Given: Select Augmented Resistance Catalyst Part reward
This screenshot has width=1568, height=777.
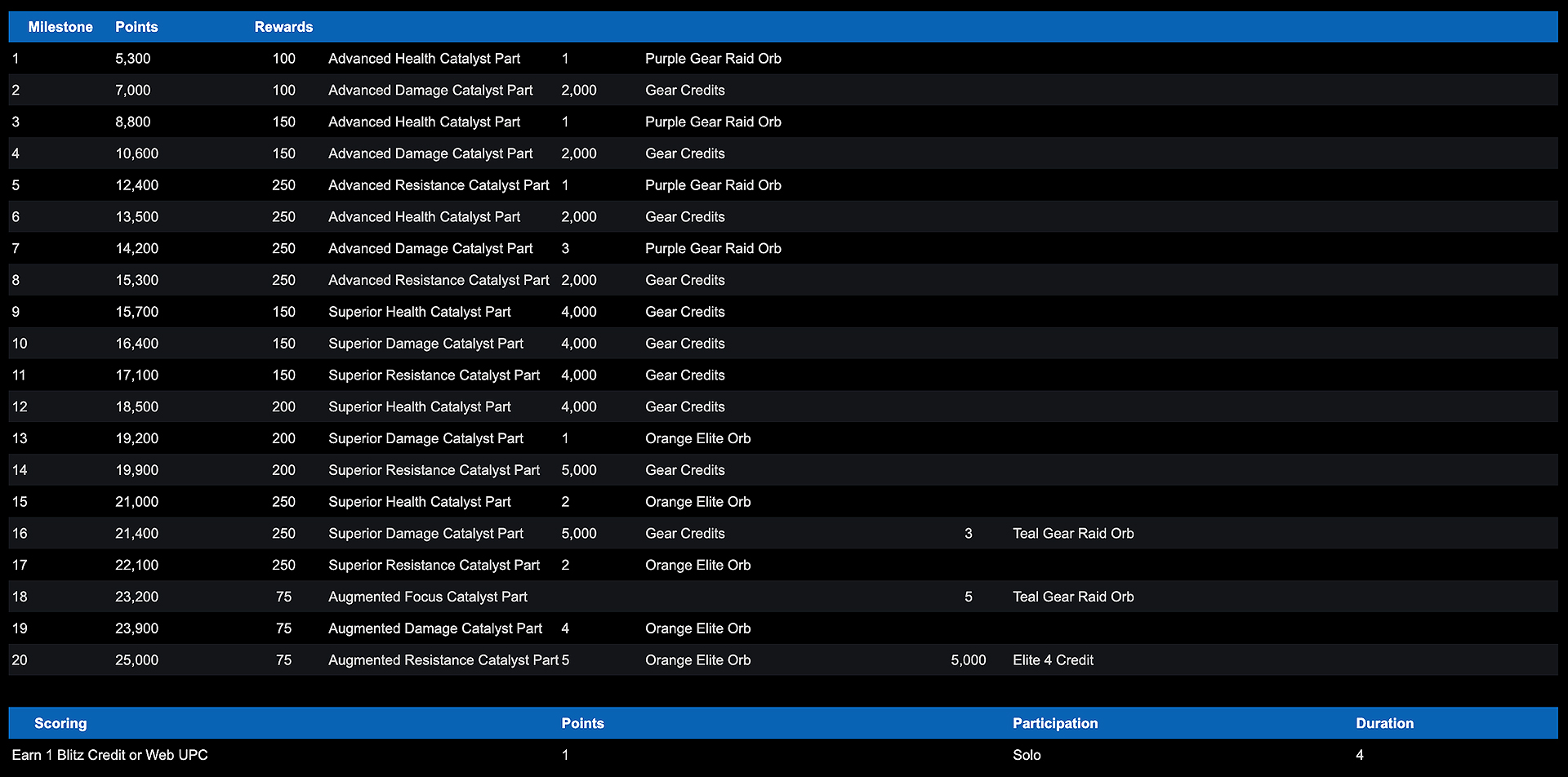Looking at the screenshot, I should (443, 660).
